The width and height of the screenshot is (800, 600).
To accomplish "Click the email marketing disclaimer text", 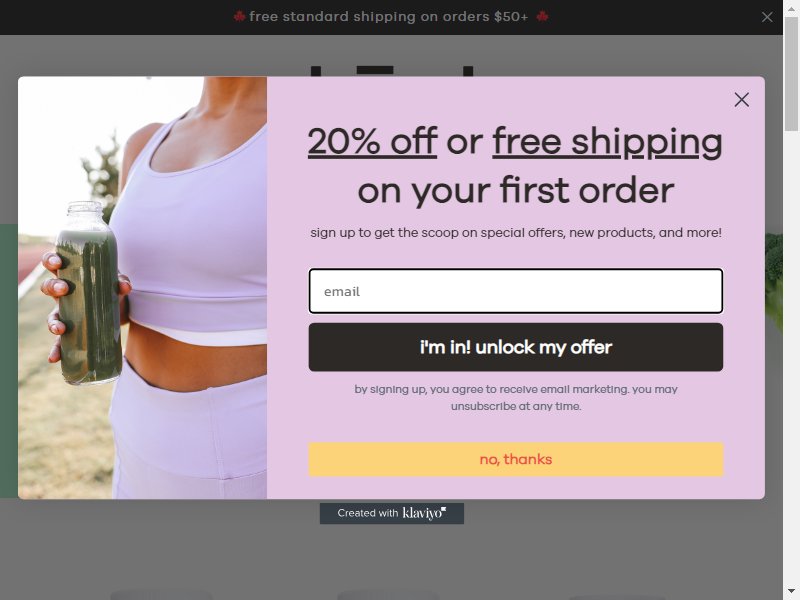I will click(x=516, y=398).
